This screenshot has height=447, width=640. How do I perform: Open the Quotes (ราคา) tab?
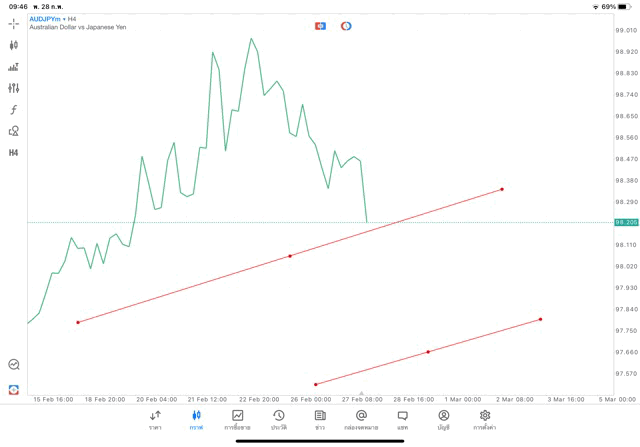point(155,419)
